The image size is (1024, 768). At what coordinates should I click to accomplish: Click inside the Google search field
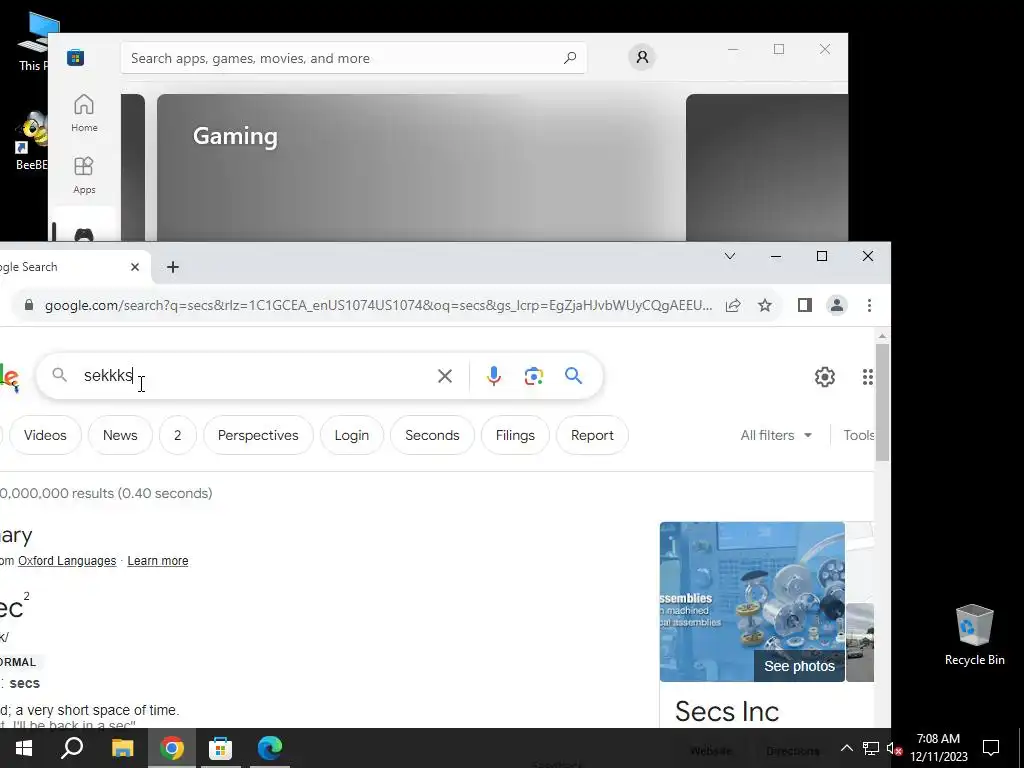[x=255, y=376]
